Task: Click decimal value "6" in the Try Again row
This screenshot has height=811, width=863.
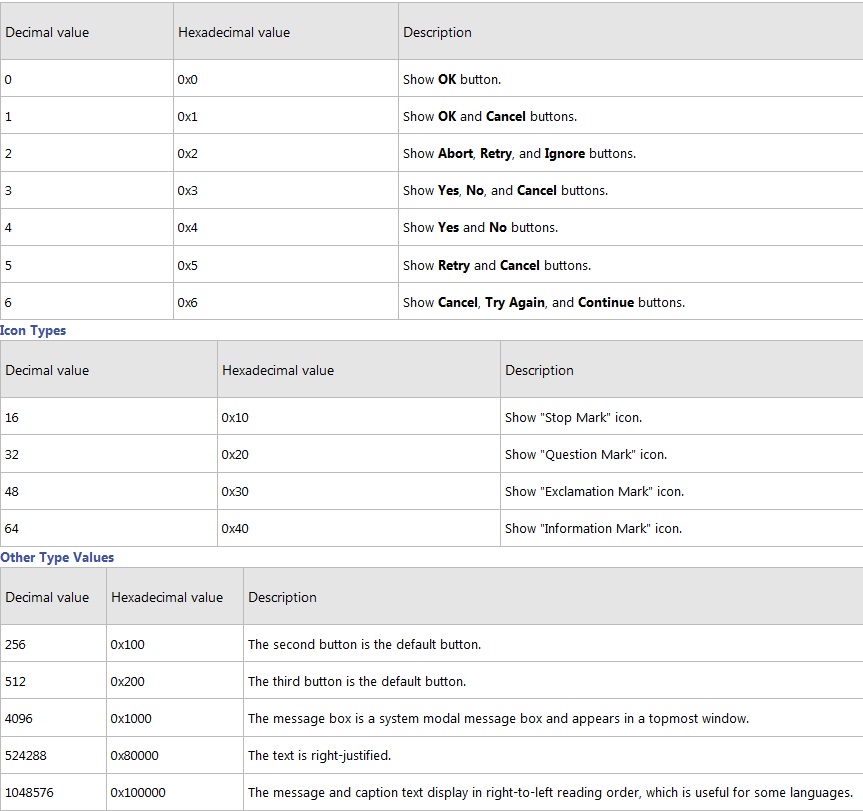Action: coord(8,303)
